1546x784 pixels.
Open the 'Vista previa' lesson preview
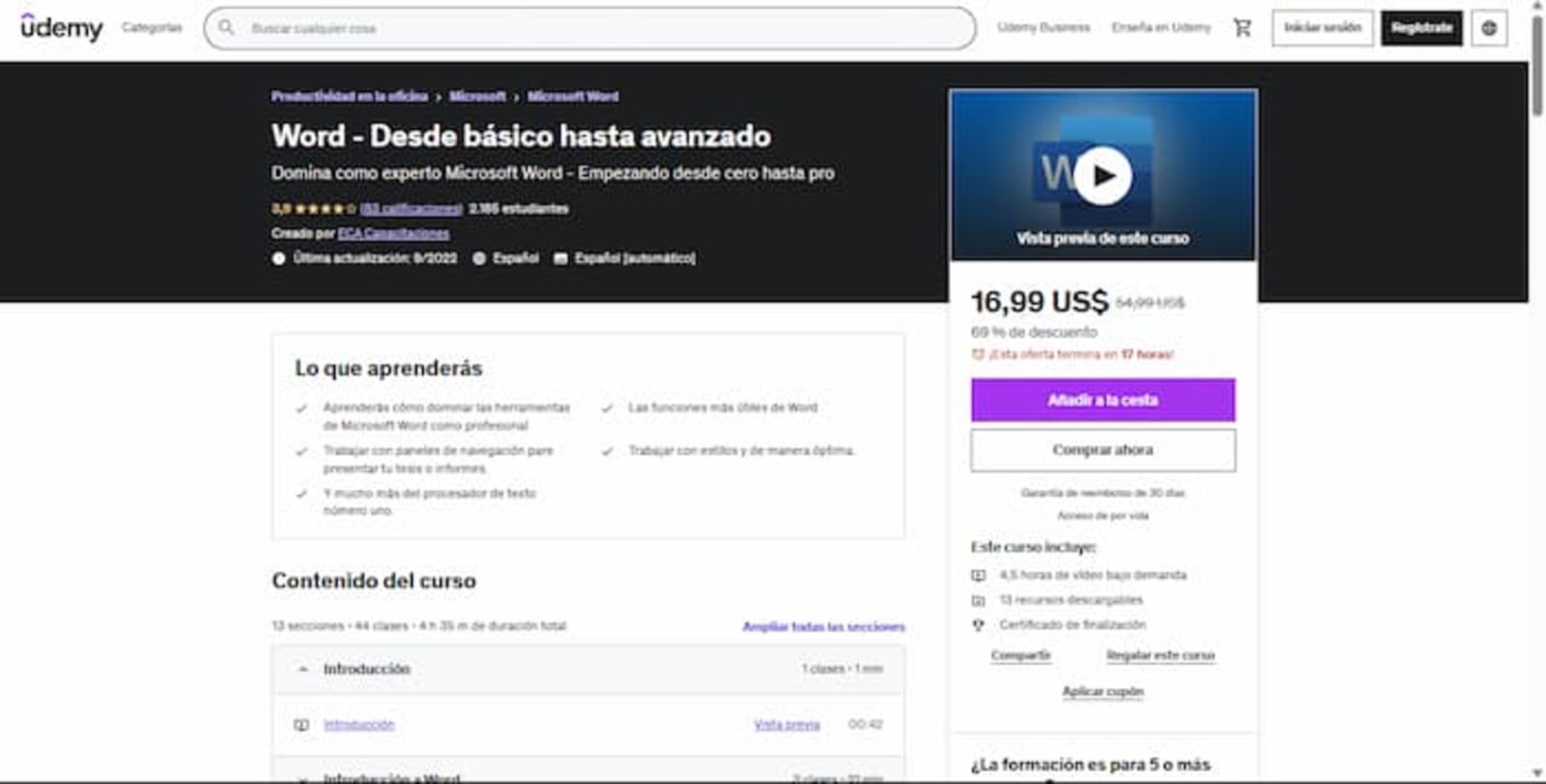tap(786, 724)
